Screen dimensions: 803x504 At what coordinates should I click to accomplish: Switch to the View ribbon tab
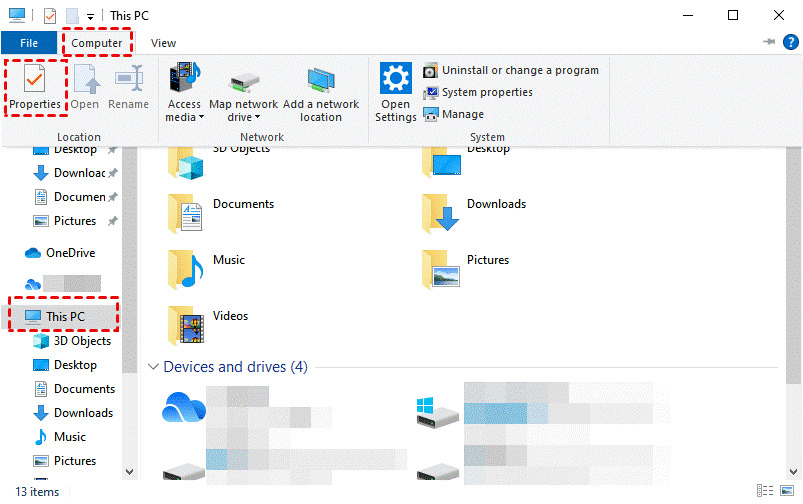coord(163,43)
